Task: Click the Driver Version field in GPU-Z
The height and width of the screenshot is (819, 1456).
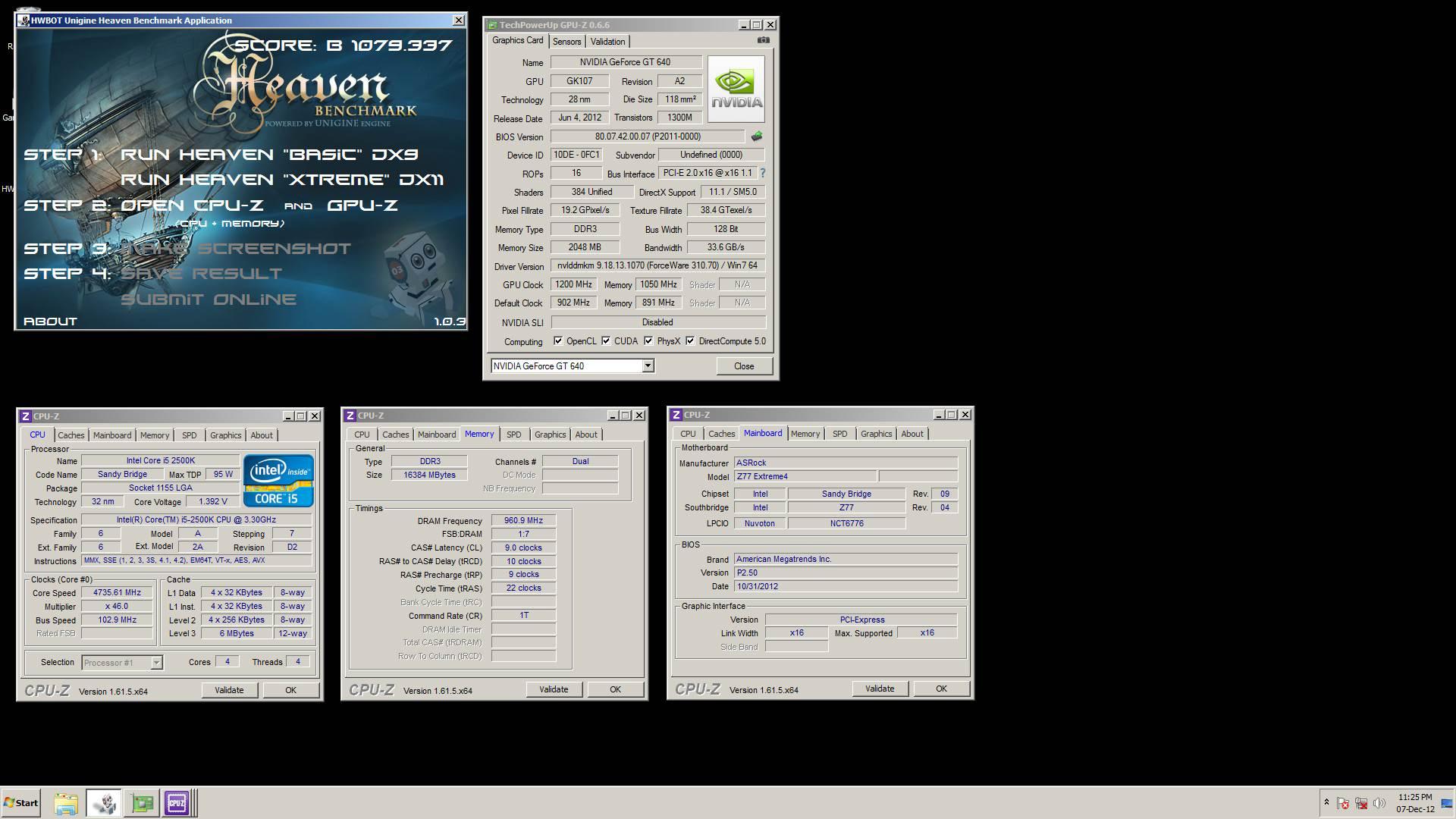Action: point(657,265)
